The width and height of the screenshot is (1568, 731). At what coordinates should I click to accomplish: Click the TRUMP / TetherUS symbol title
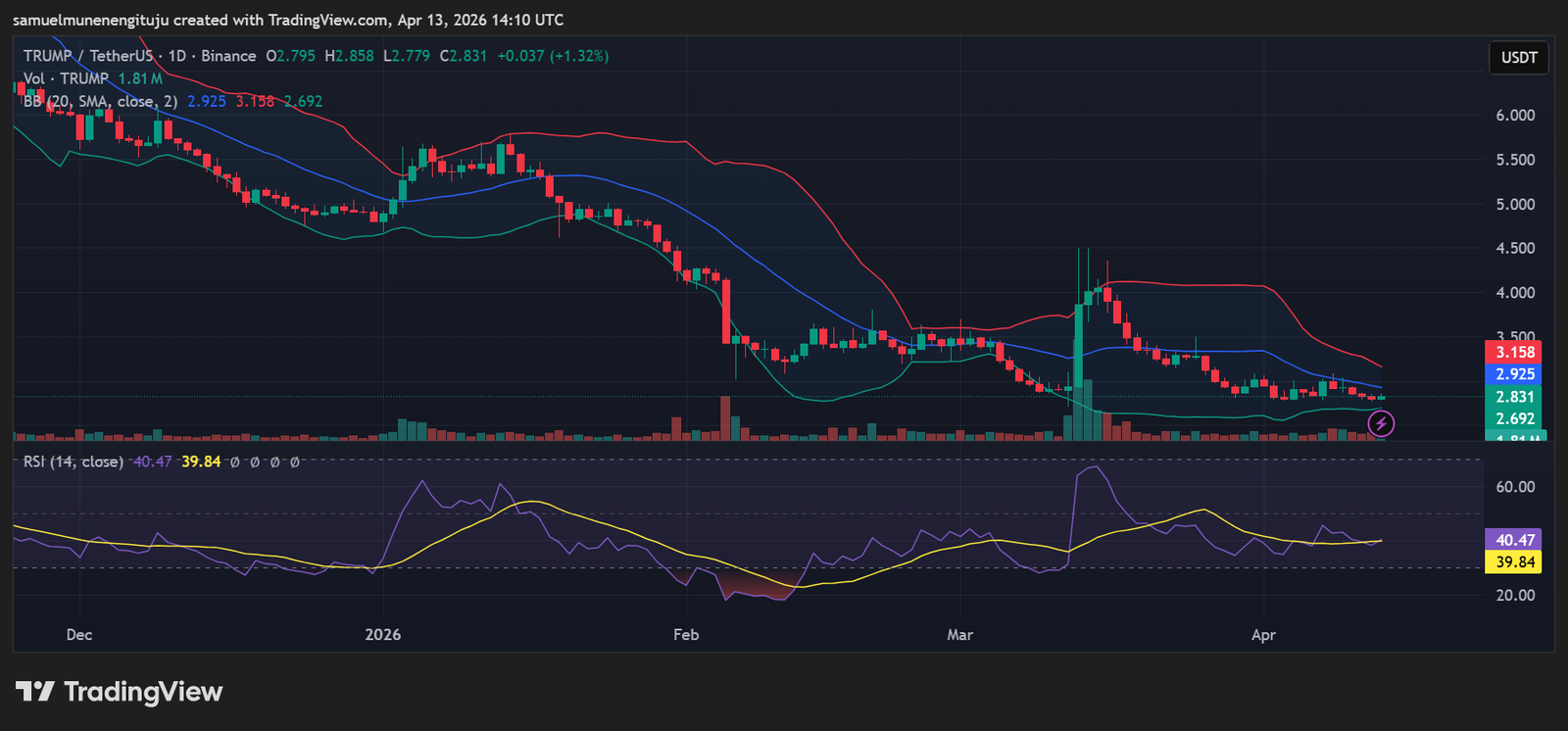pos(88,56)
